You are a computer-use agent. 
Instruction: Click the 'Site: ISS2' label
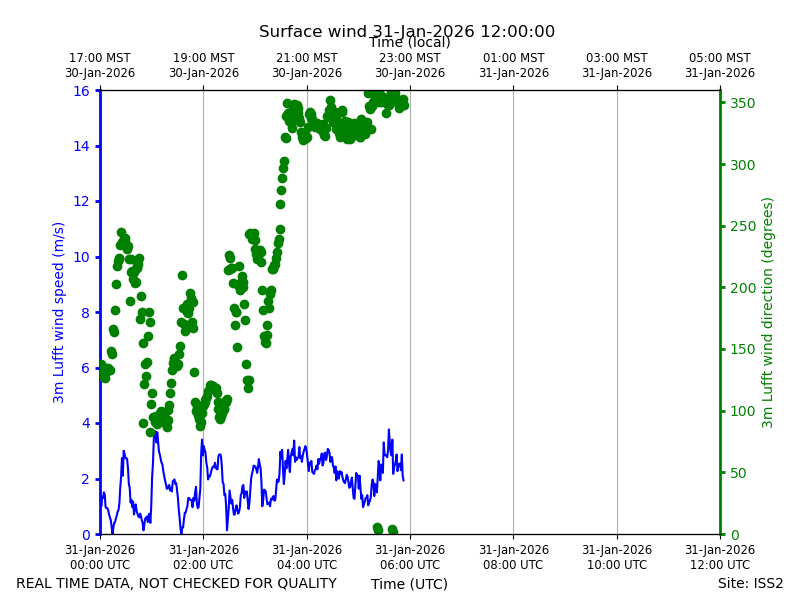tap(751, 584)
